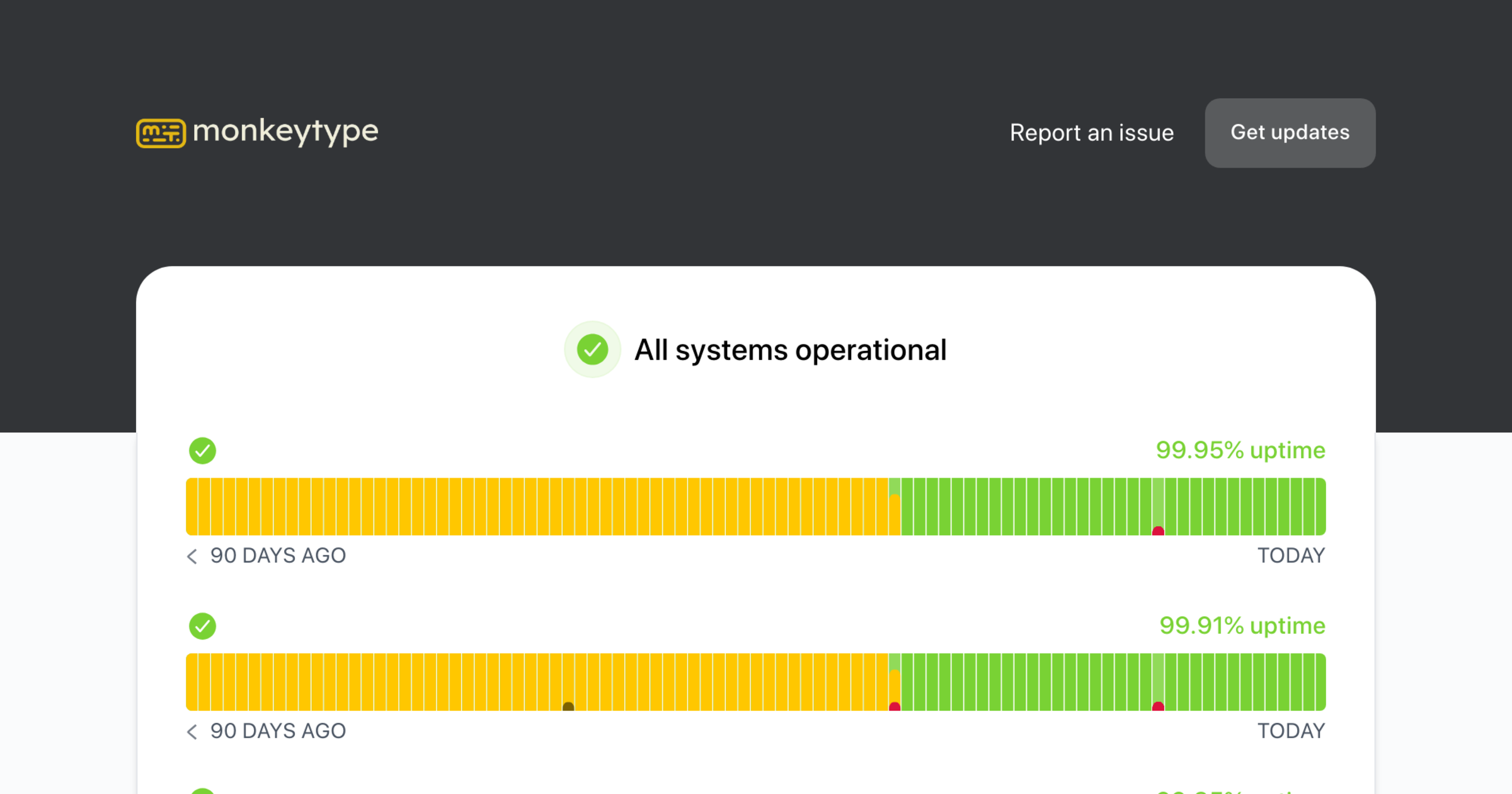
Task: Click the dark brown incident dot in second bar
Action: click(568, 706)
